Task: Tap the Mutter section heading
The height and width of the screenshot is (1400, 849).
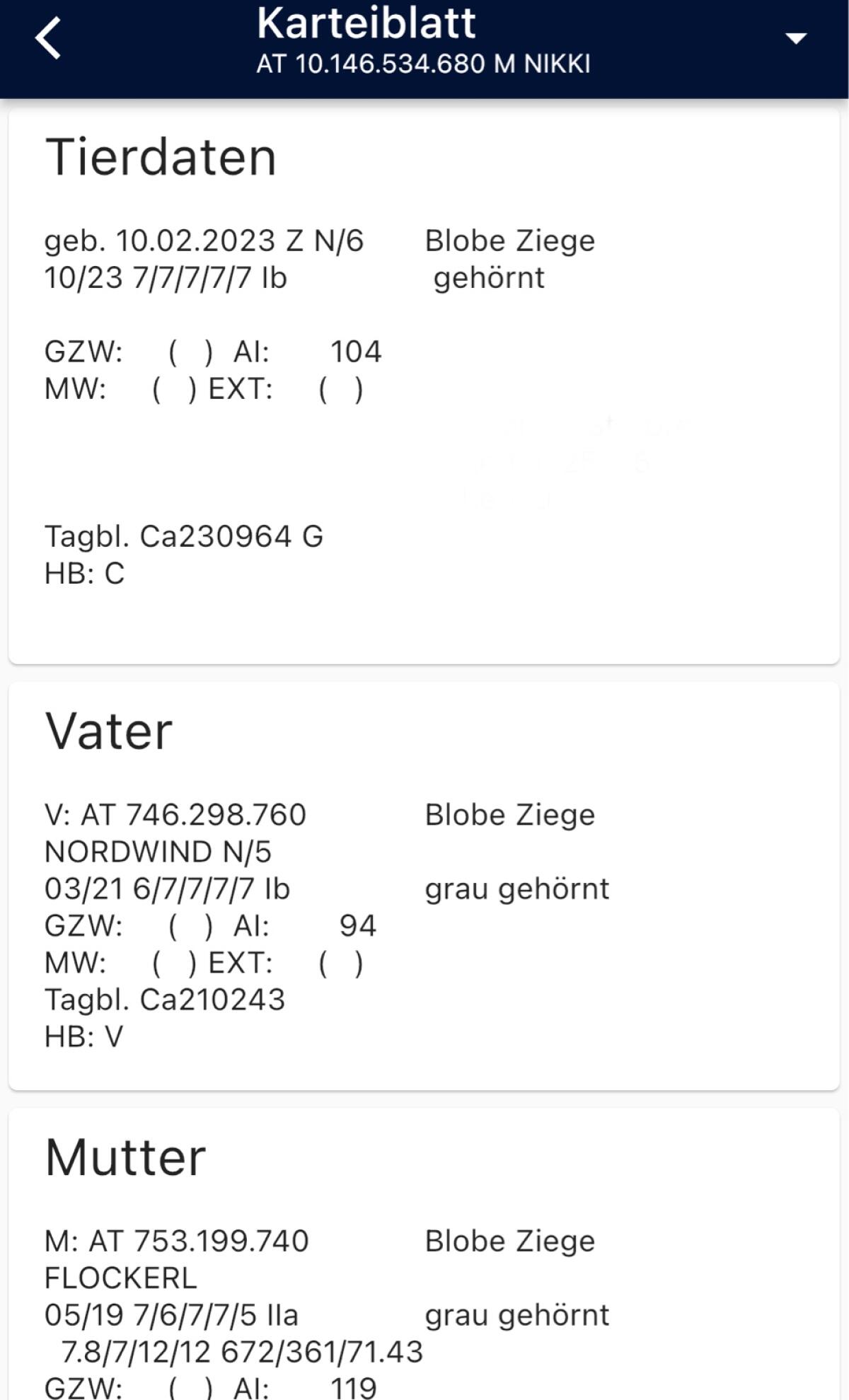Action: tap(125, 1158)
